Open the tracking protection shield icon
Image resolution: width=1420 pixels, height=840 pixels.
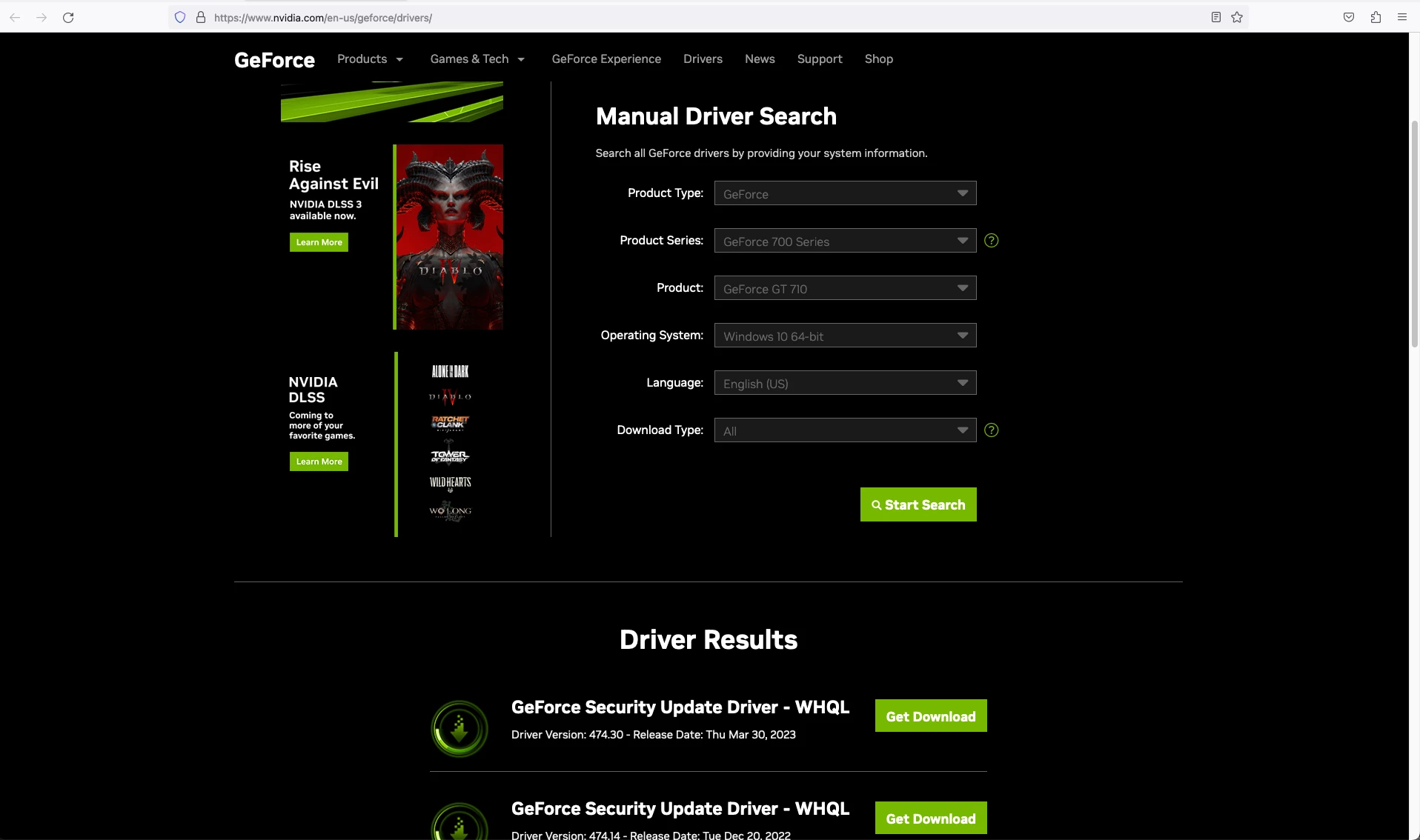coord(180,17)
